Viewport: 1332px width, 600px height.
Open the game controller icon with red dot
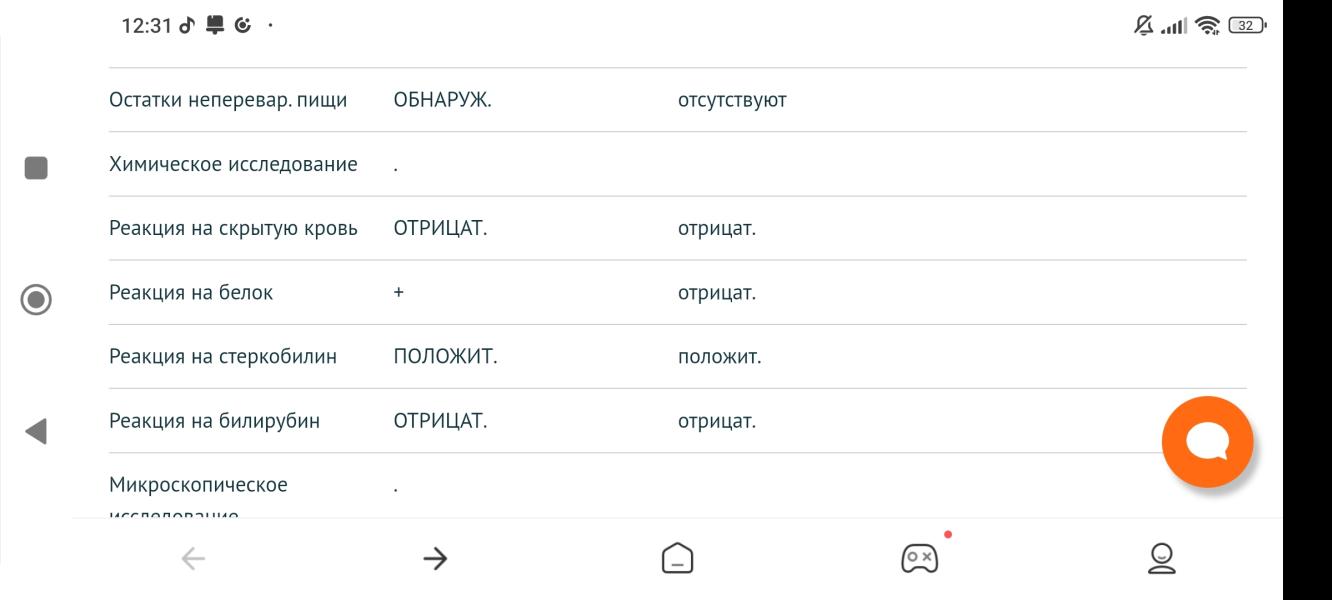click(919, 557)
